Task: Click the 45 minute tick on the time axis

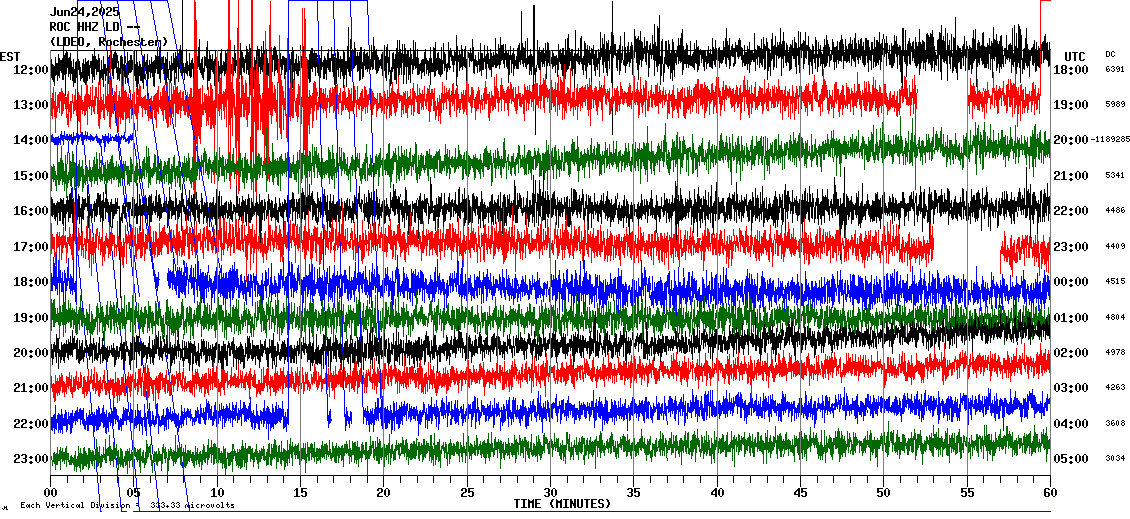Action: pos(800,492)
